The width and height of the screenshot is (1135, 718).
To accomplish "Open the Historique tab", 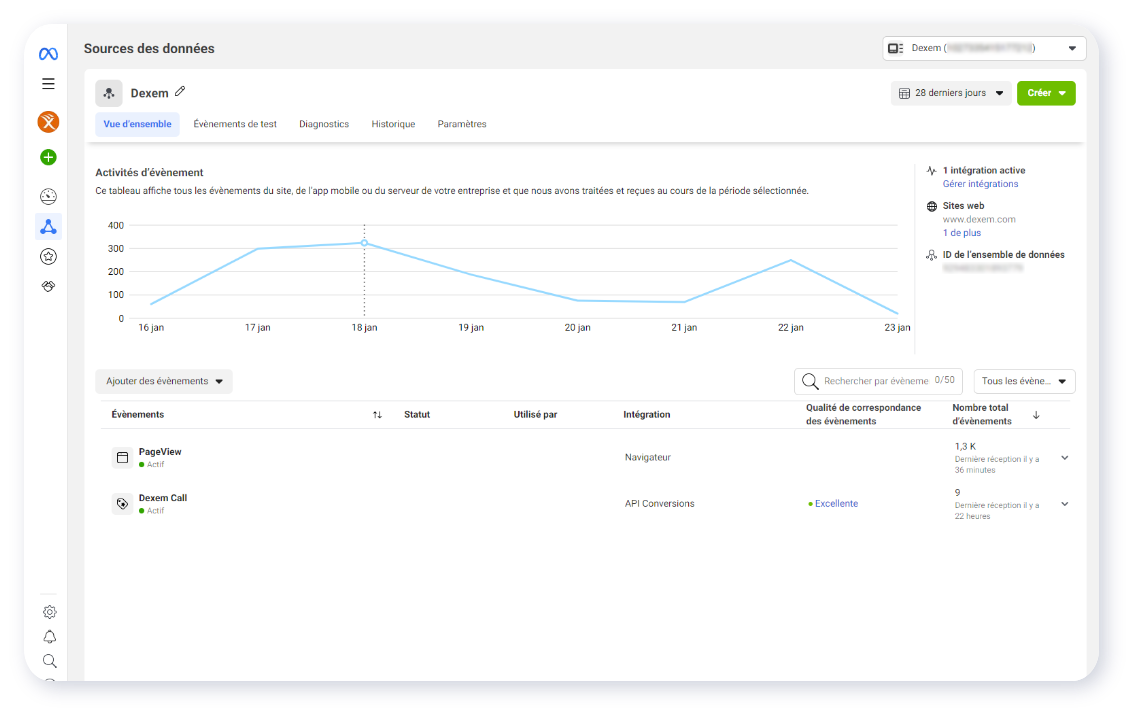I will click(x=393, y=124).
